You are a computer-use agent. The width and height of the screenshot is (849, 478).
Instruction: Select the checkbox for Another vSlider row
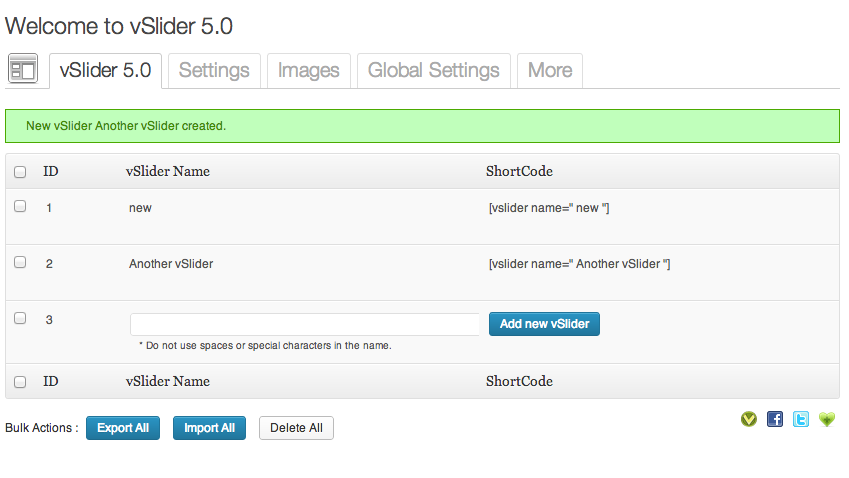[20, 262]
